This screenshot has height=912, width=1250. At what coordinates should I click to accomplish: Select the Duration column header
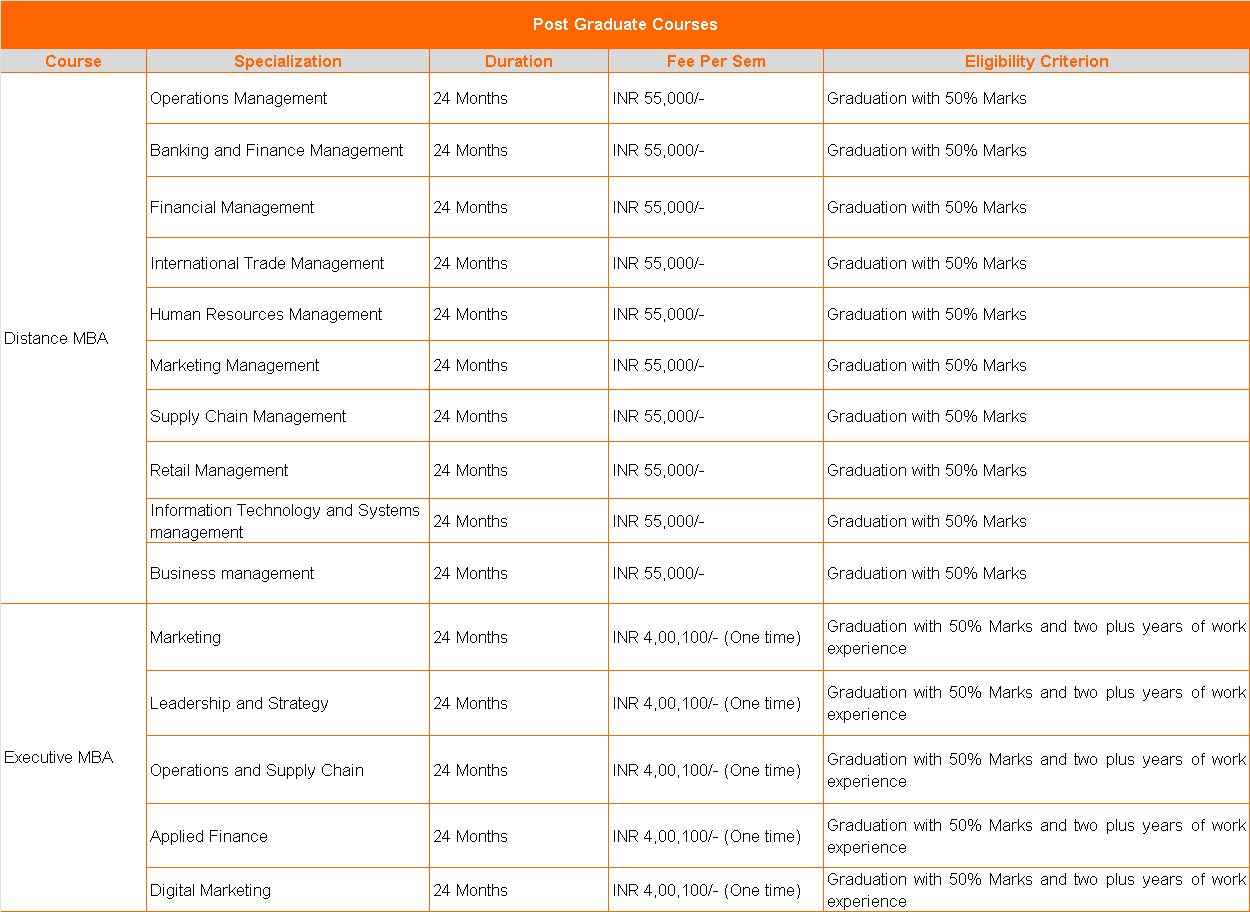[x=518, y=61]
